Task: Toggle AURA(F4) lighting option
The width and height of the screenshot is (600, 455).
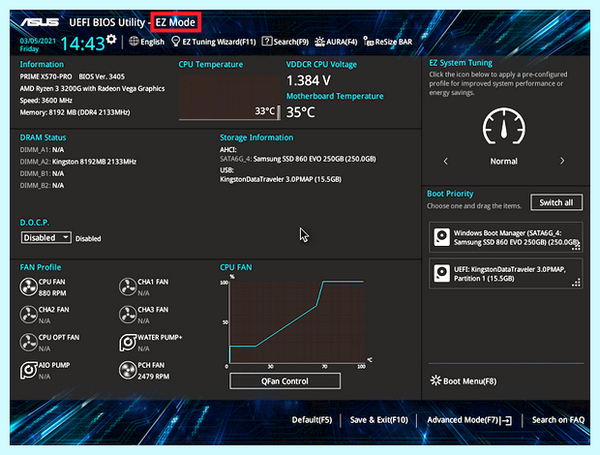Action: [336, 41]
